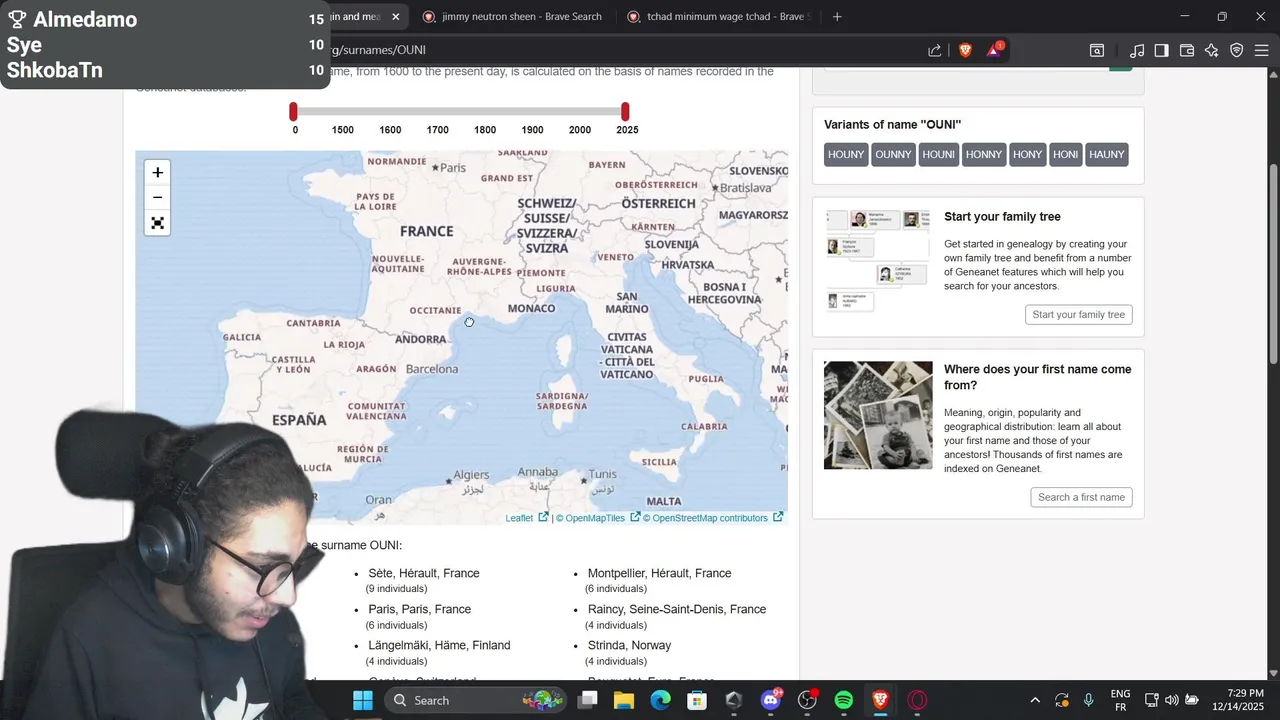Click the 1800 mark on the timeline
The image size is (1280, 720).
point(485,130)
